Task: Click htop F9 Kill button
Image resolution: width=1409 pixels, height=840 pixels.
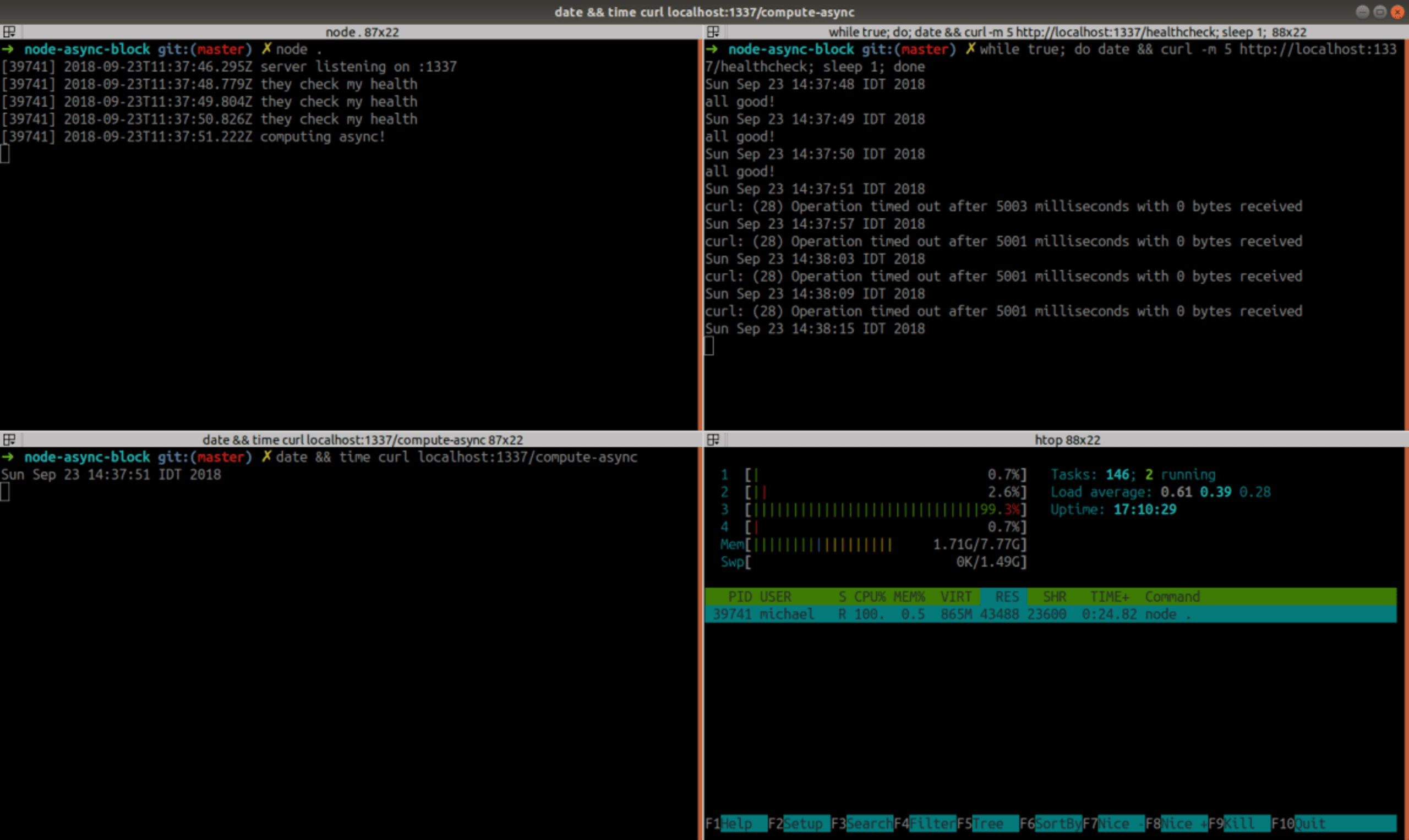Action: point(1239,823)
